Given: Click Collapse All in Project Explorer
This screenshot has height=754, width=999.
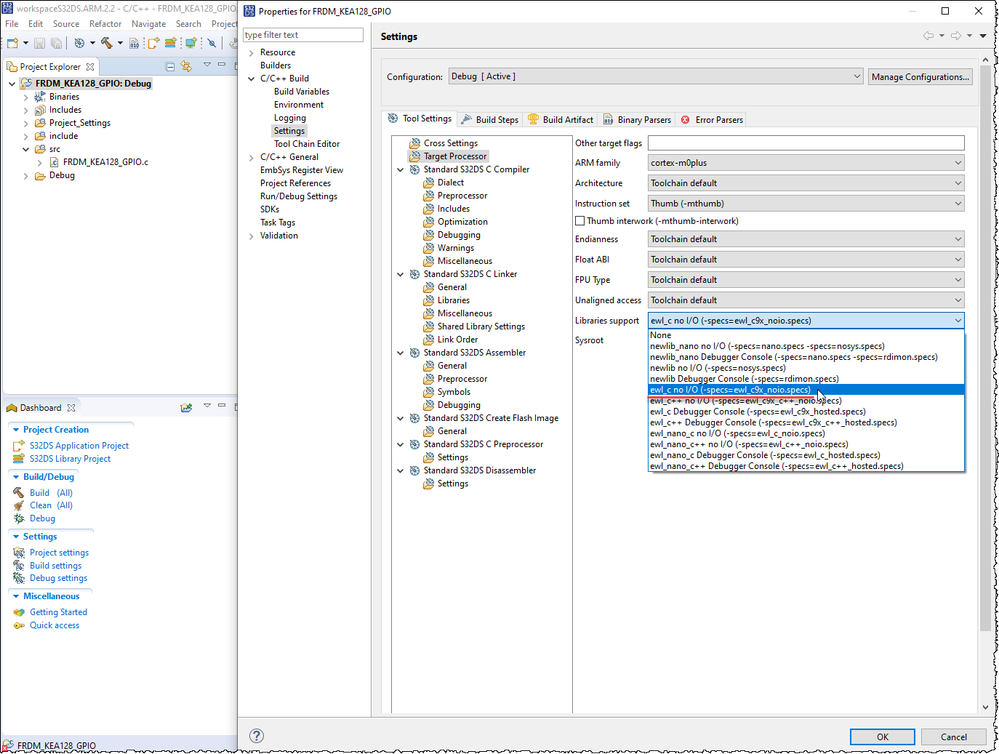Looking at the screenshot, I should coord(170,66).
